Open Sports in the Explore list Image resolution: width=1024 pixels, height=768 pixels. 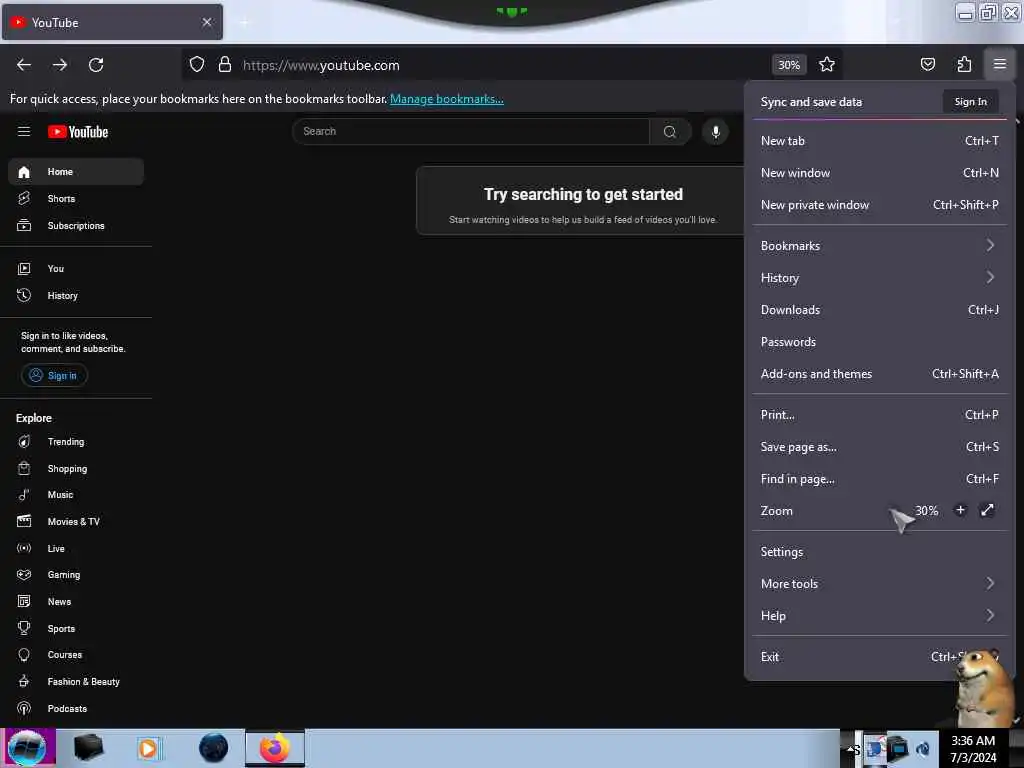76,628
